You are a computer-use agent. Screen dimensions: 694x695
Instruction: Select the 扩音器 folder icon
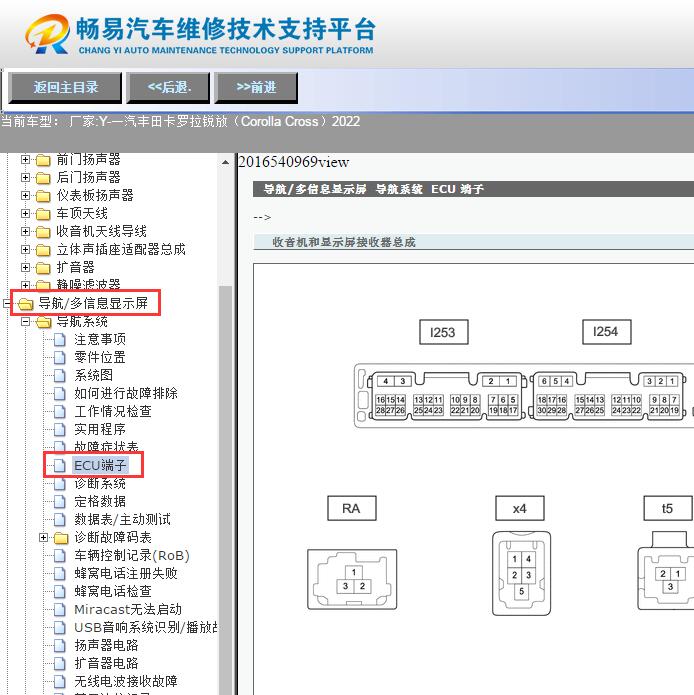43,268
